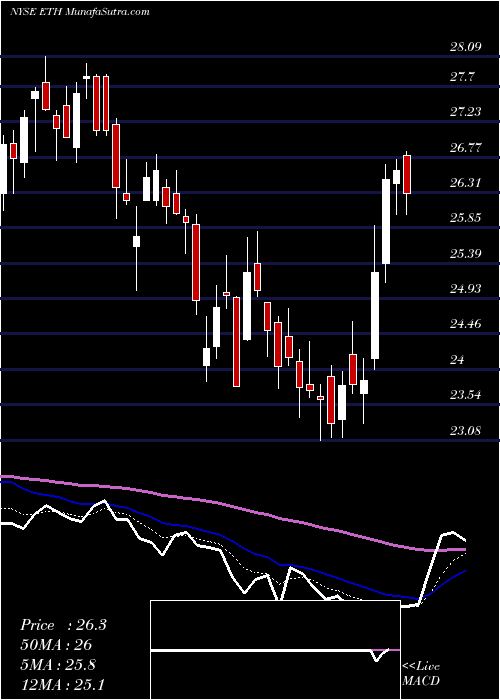Image resolution: width=500 pixels, height=700 pixels.
Task: Click the 23.54 price axis label
Action: pos(465,395)
